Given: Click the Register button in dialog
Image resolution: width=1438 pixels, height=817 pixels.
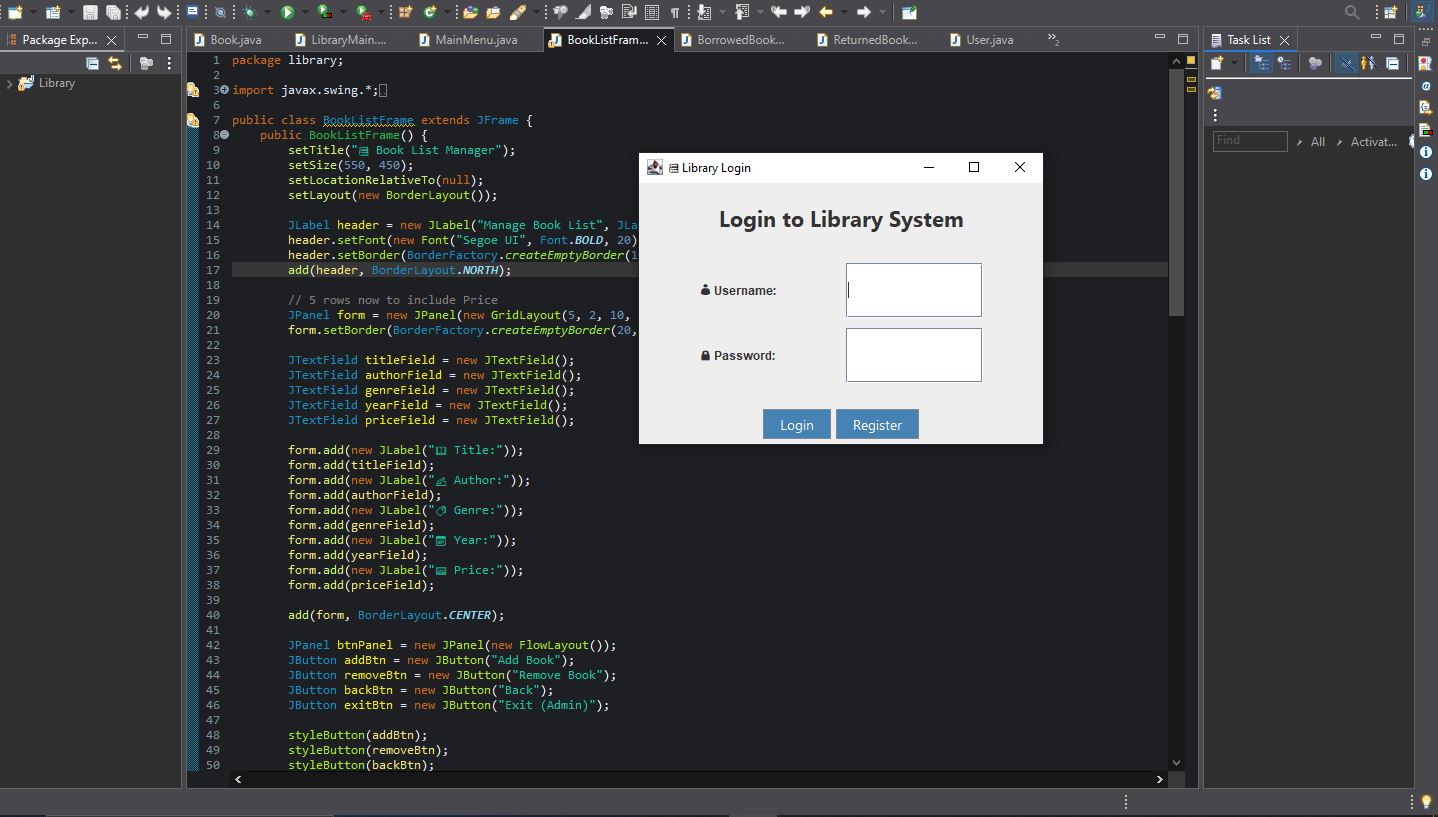Looking at the screenshot, I should [x=877, y=424].
